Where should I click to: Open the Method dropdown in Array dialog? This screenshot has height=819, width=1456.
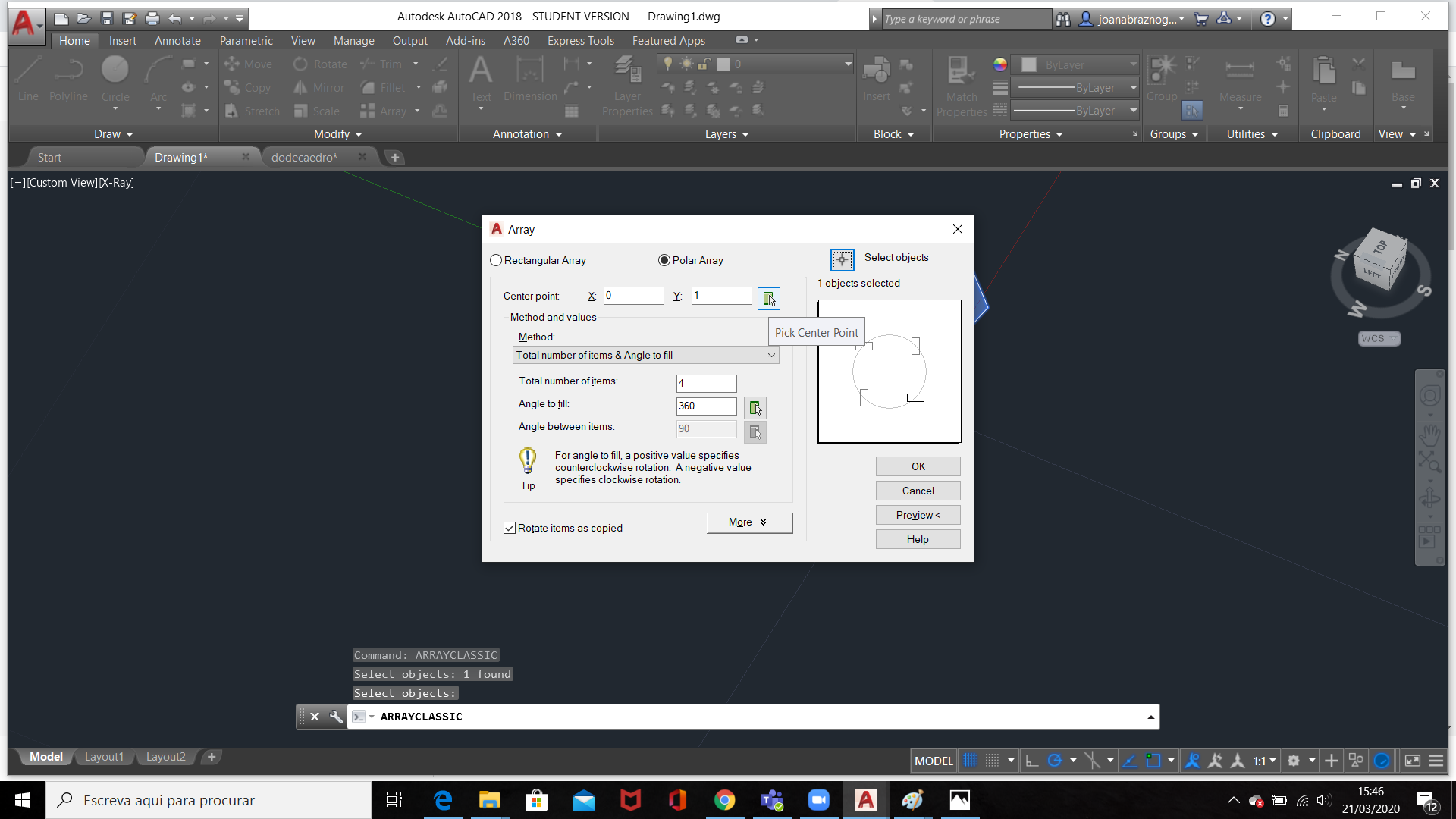click(646, 355)
